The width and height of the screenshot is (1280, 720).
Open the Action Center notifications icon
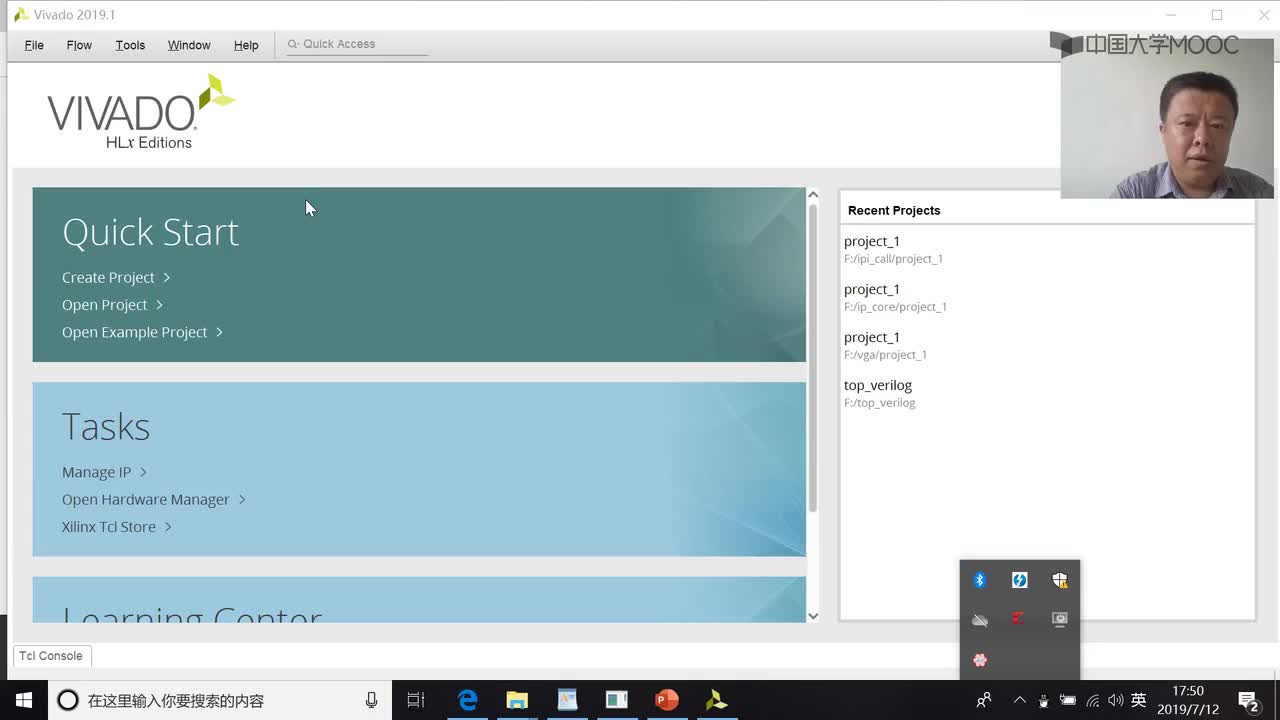click(x=1248, y=700)
